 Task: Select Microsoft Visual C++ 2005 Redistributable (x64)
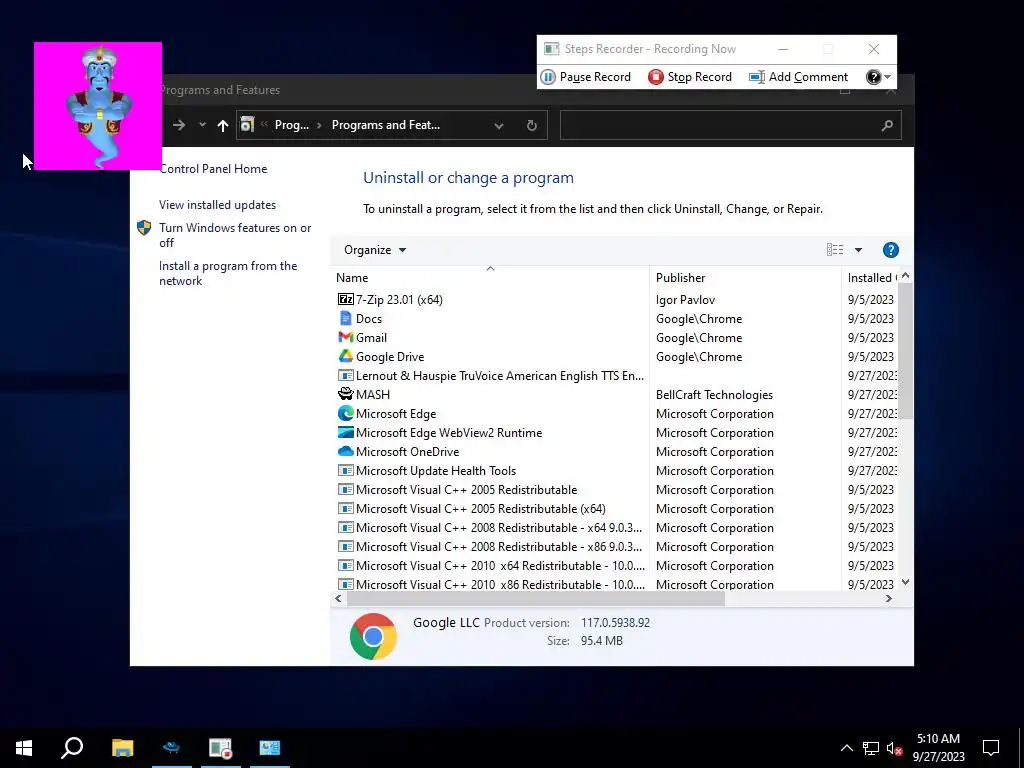(480, 508)
